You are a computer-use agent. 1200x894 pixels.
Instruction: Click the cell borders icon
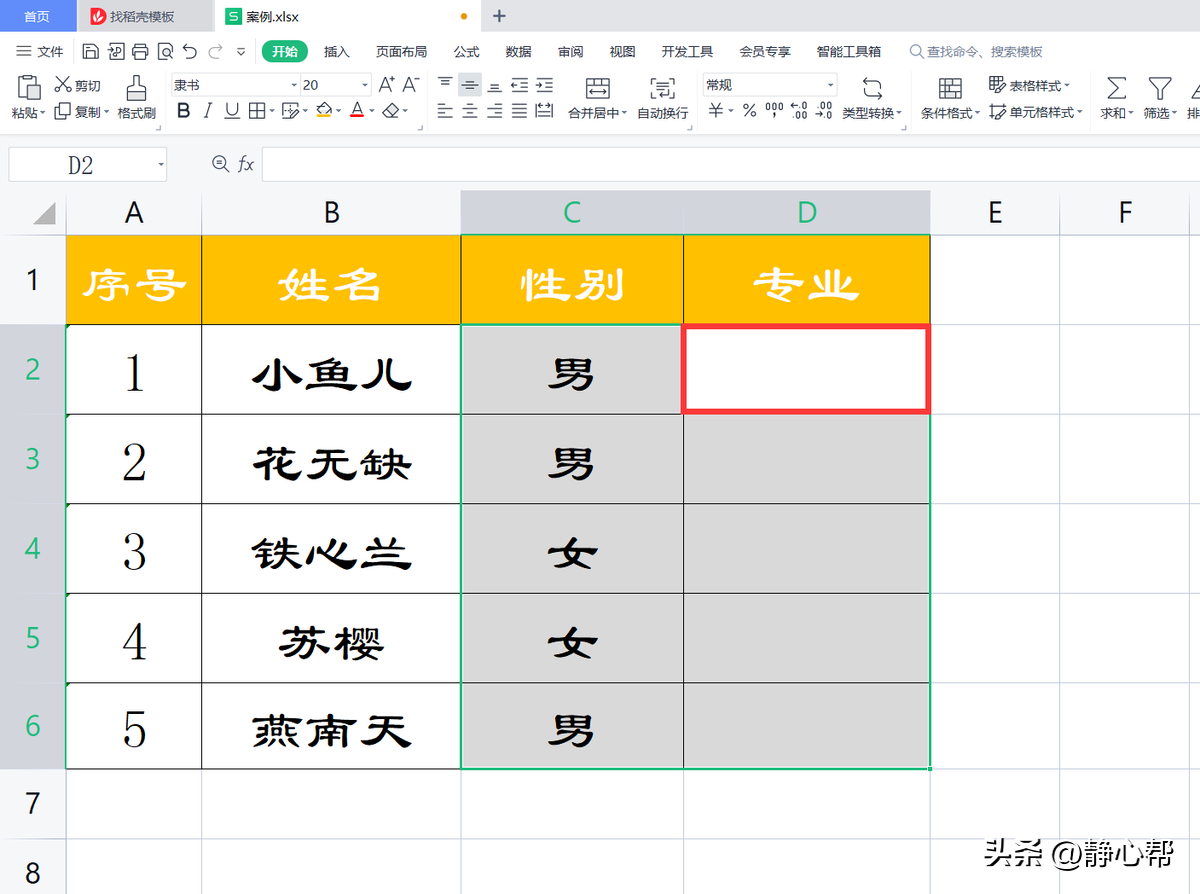pyautogui.click(x=256, y=111)
